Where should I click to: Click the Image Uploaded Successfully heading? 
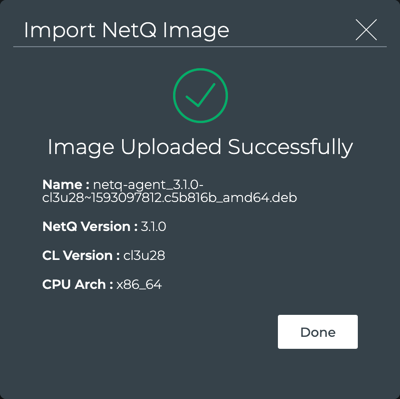pyautogui.click(x=200, y=147)
